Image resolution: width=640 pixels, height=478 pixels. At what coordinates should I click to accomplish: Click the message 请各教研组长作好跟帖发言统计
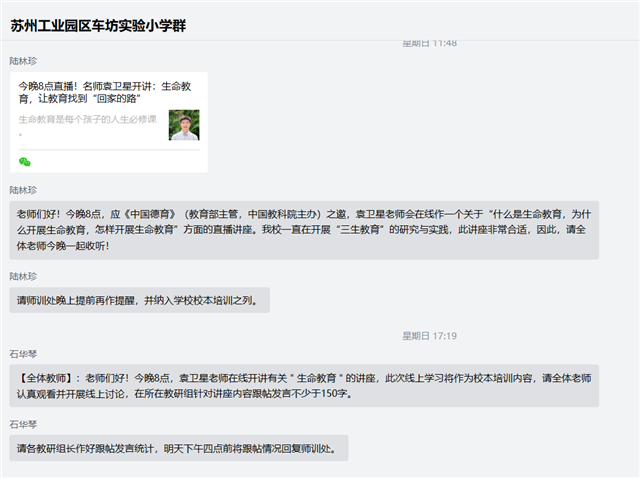(179, 448)
